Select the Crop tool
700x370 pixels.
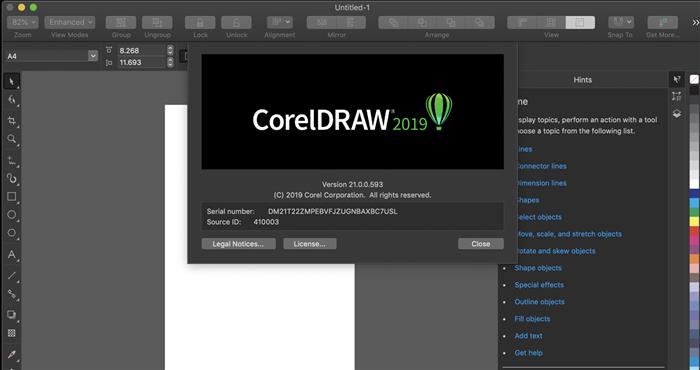pos(12,121)
